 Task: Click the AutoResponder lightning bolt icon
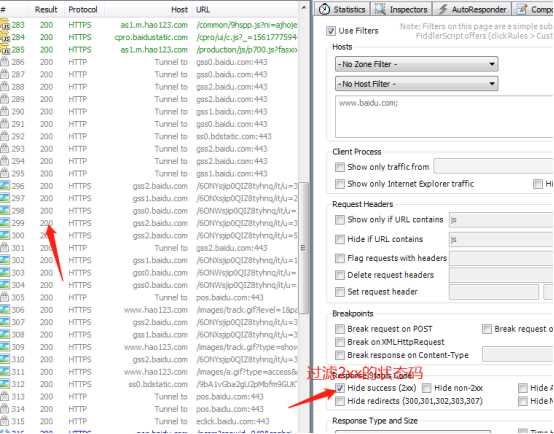[443, 9]
